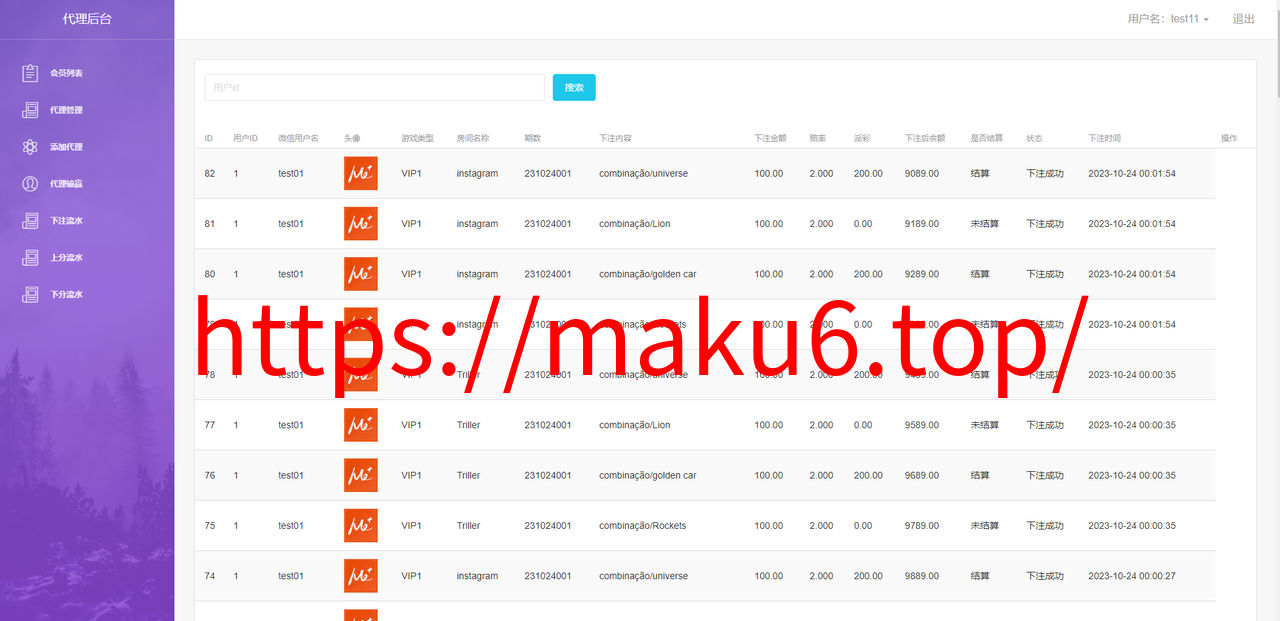Click the balance value 9589.00

[922, 425]
